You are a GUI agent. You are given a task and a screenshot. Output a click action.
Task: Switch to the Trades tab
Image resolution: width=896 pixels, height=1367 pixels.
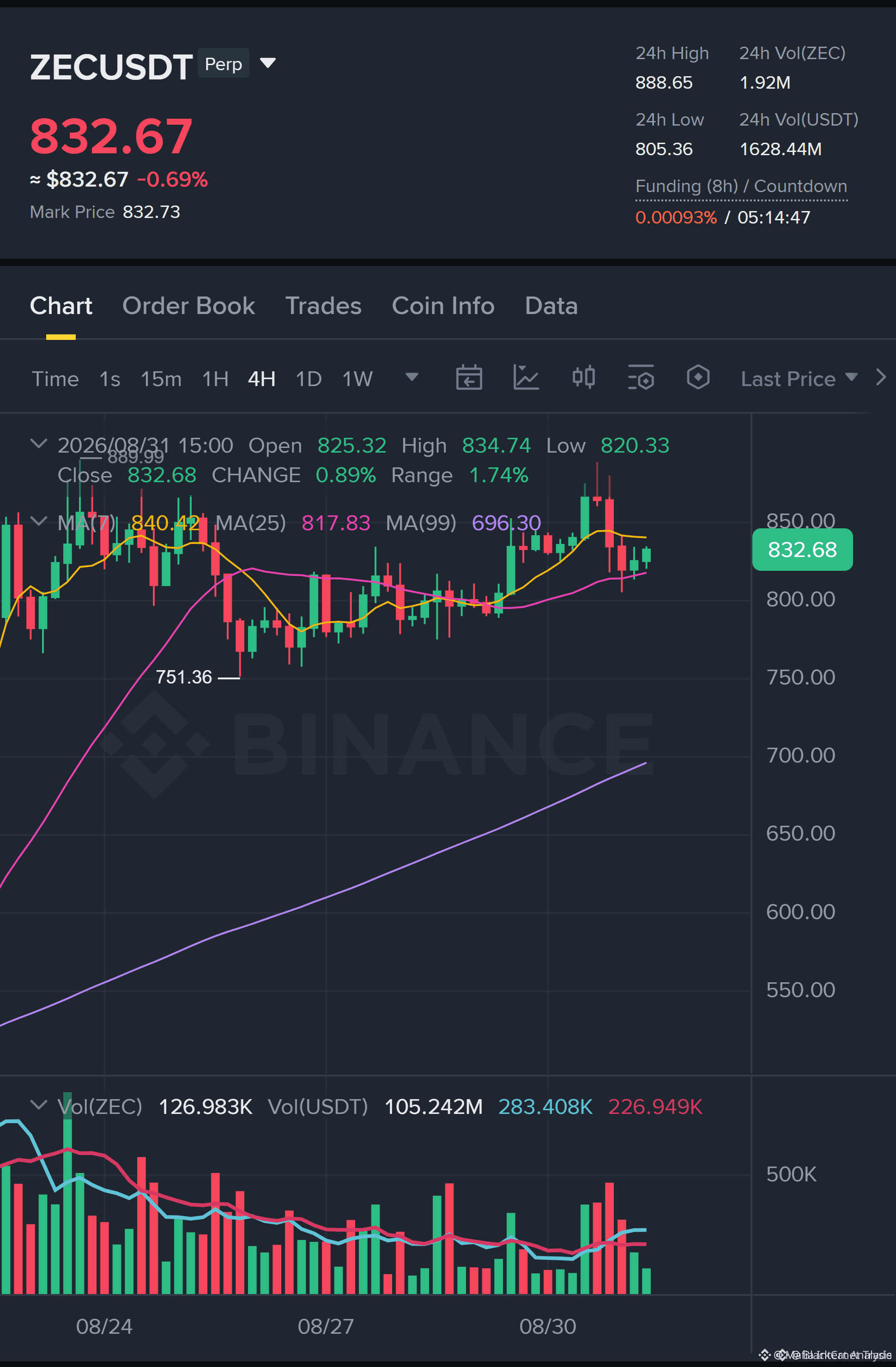pos(323,306)
